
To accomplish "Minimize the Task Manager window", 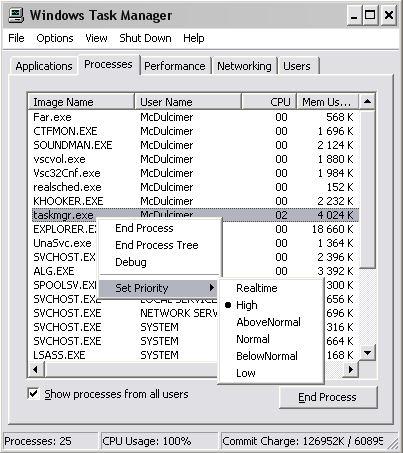I will [354, 15].
